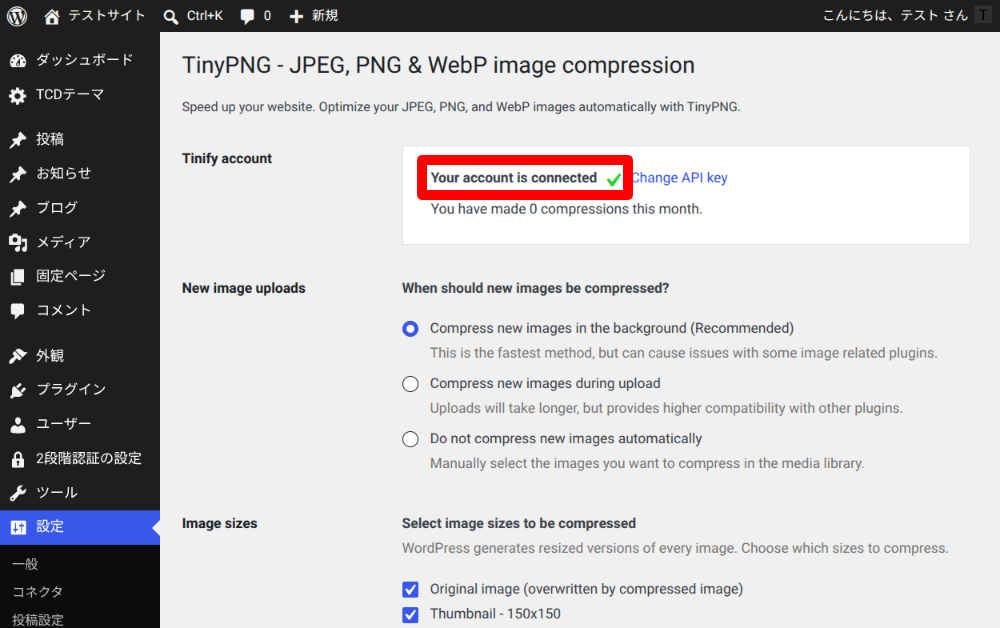The width and height of the screenshot is (1000, 628).
Task: Toggle Original image checkbox
Action: 410,589
